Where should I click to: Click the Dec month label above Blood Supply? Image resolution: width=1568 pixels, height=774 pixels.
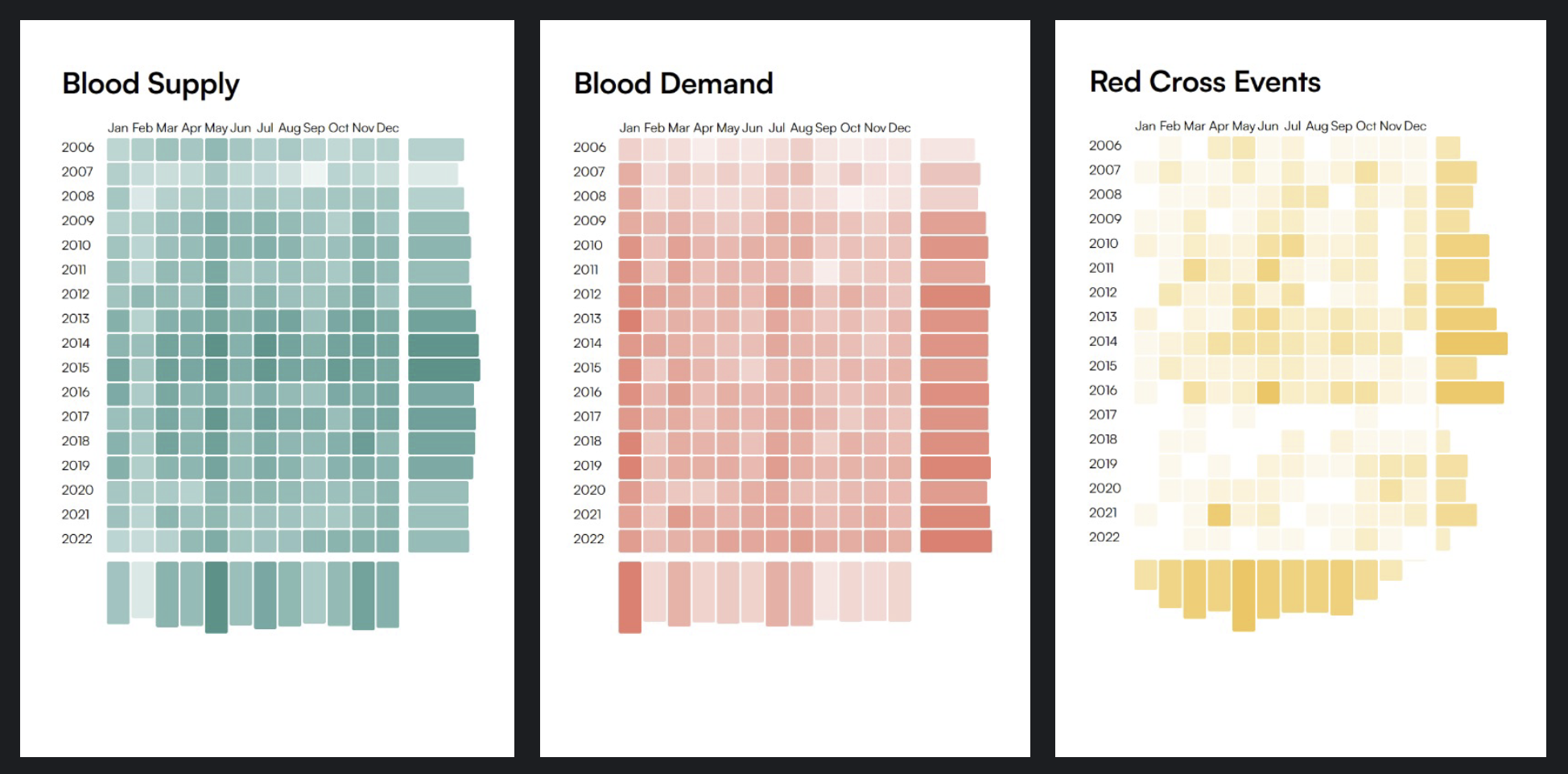click(387, 128)
